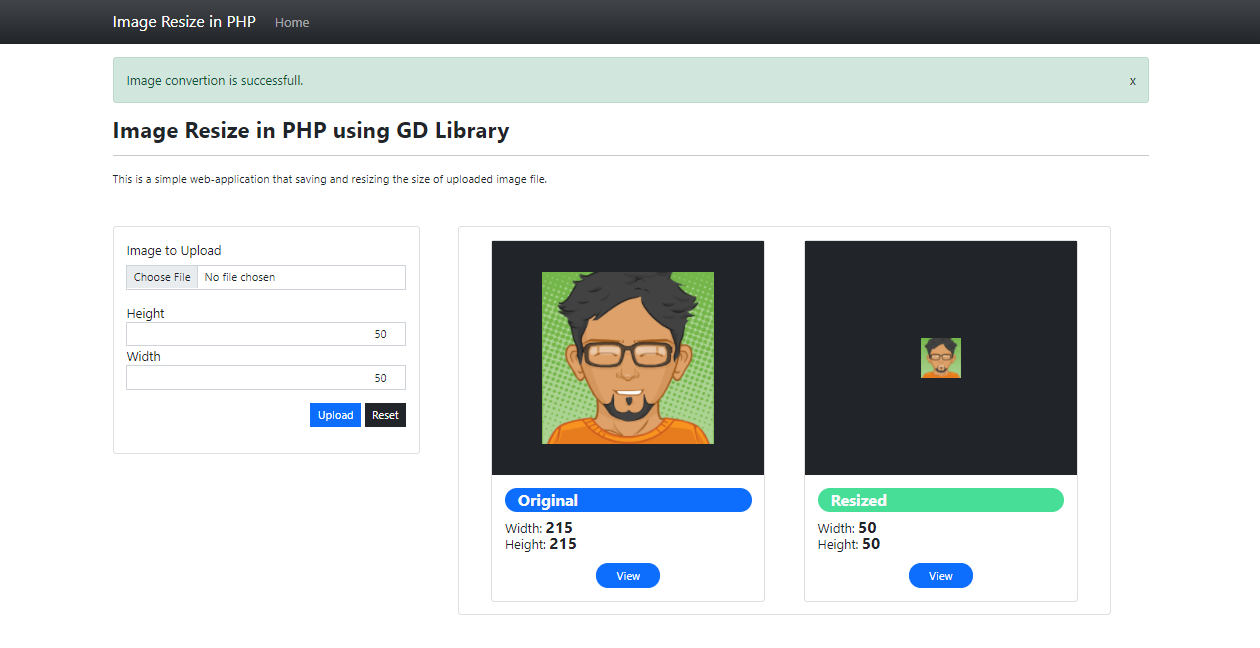Click the blue Original badge
This screenshot has width=1260, height=648.
[627, 499]
